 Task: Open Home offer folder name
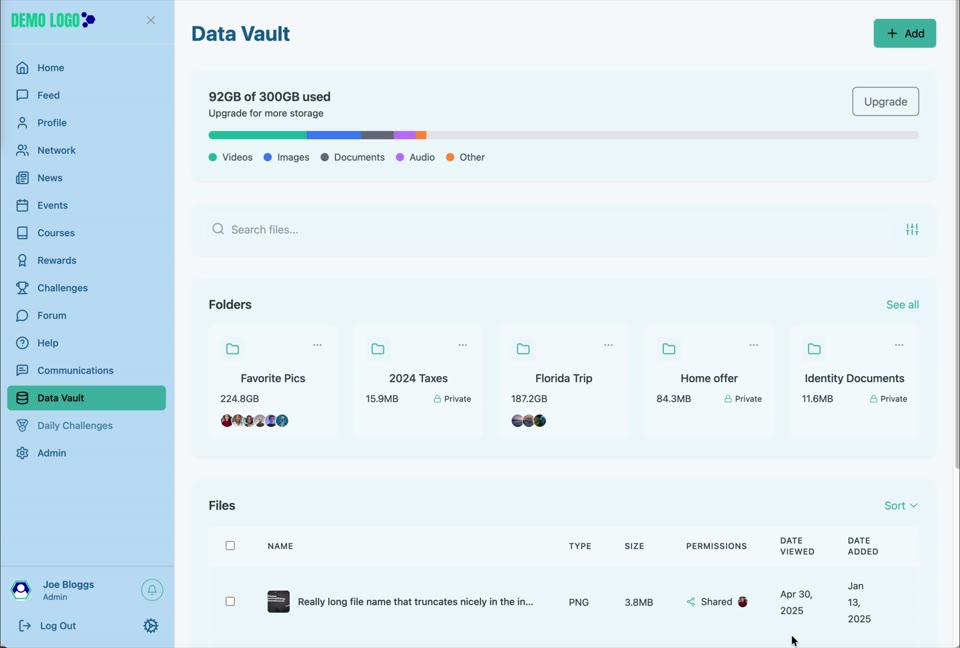pos(709,379)
